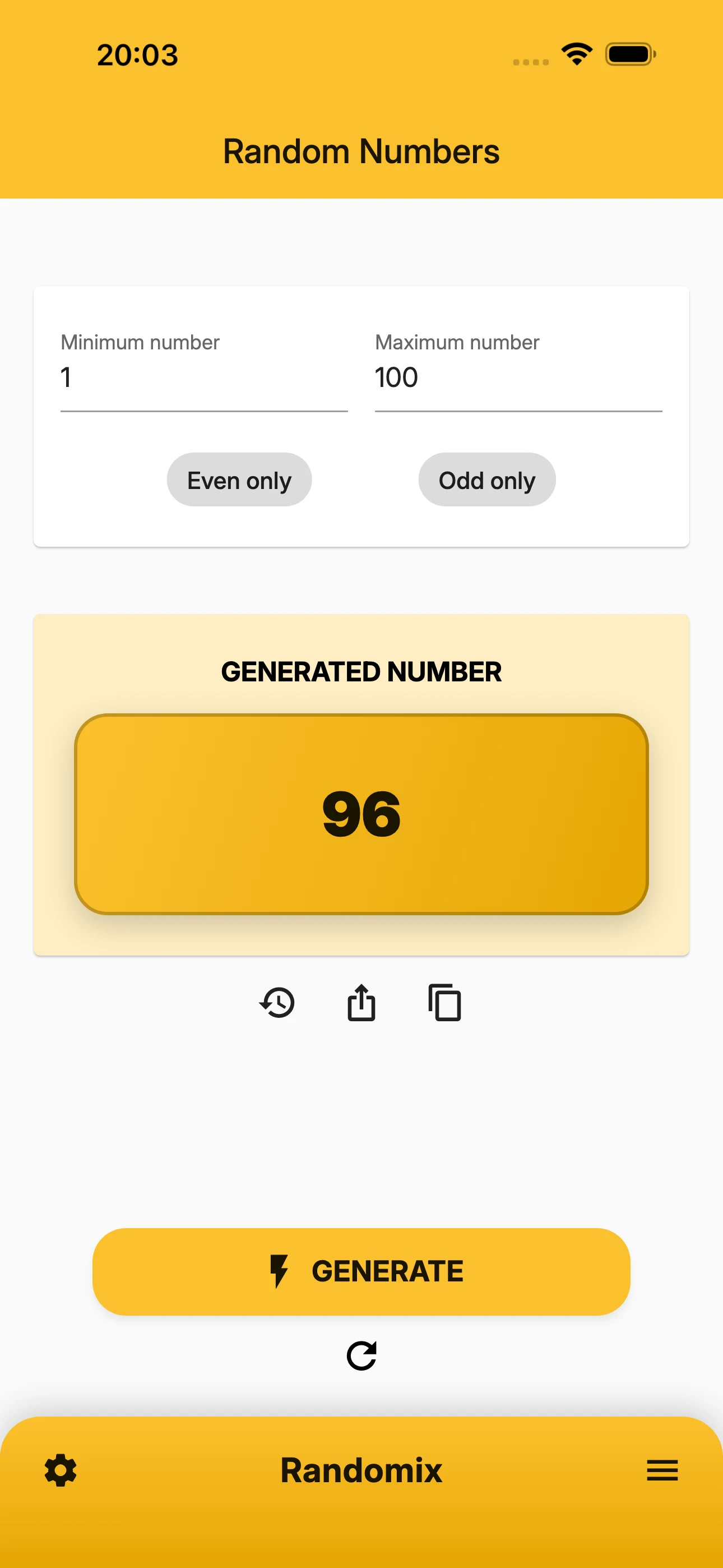Focus the Minimum number field
The image size is (723, 1568).
(x=204, y=371)
